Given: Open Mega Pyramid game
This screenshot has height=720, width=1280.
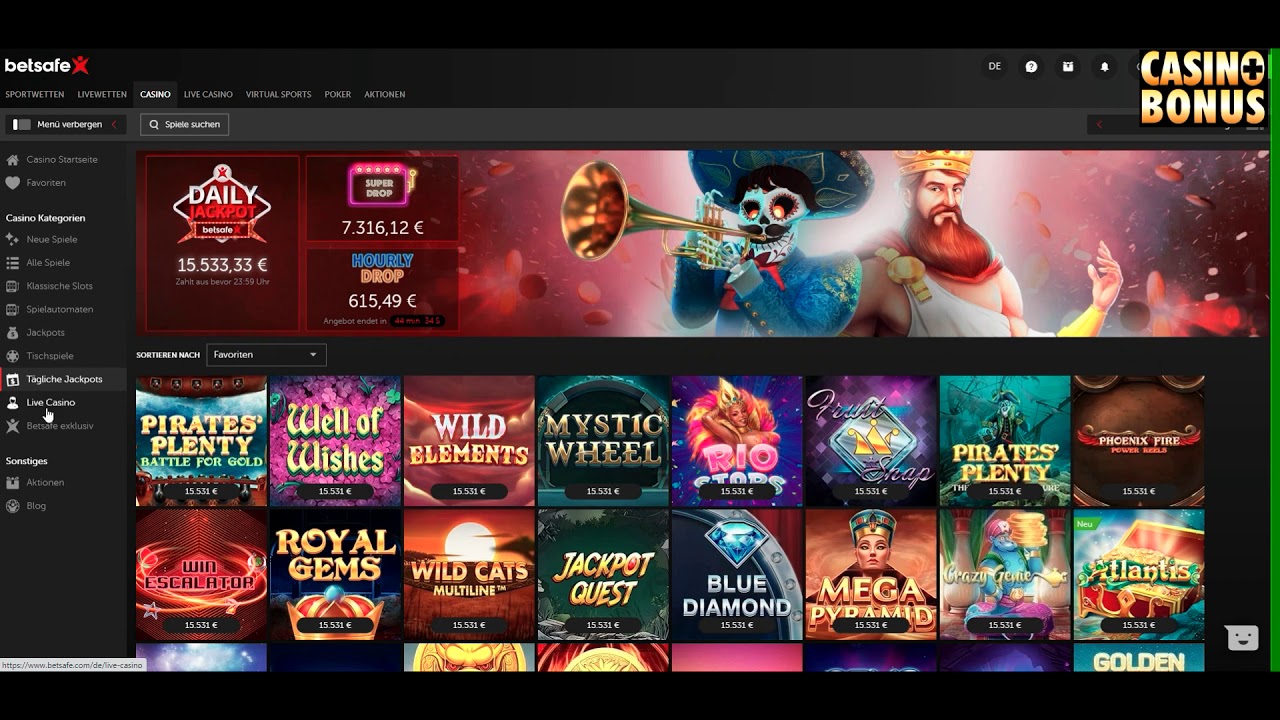Looking at the screenshot, I should (871, 575).
